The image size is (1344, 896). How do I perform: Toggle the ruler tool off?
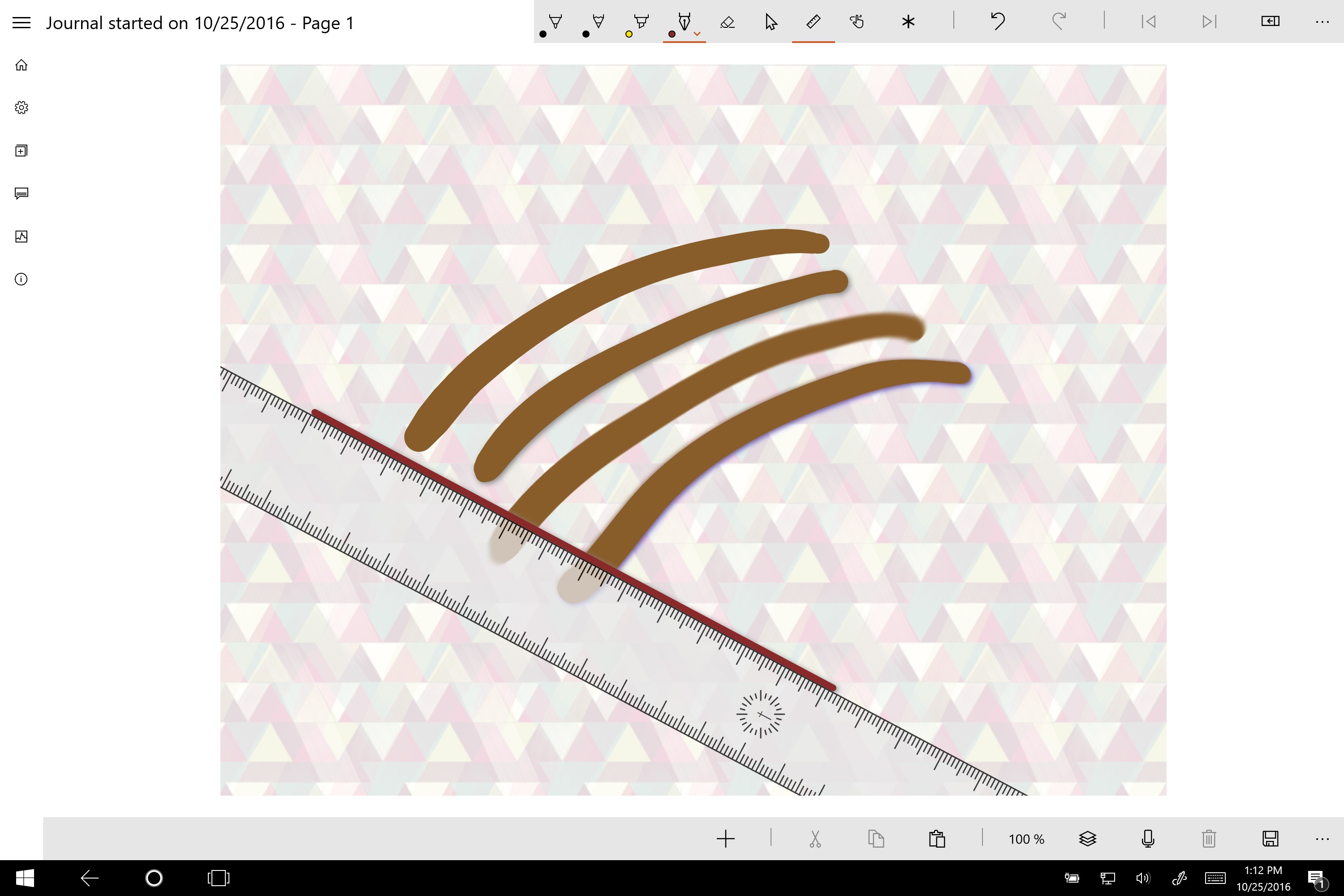coord(813,22)
